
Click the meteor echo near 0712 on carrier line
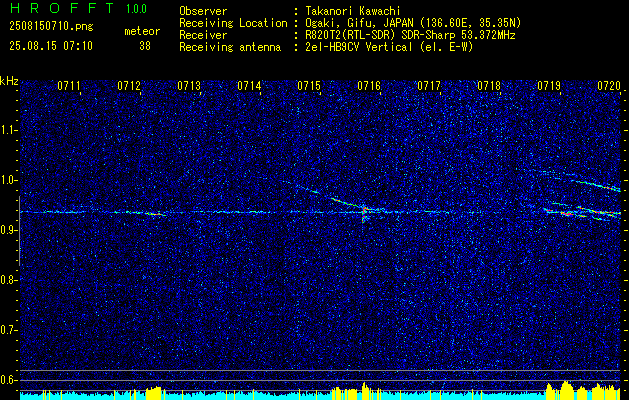154,214
